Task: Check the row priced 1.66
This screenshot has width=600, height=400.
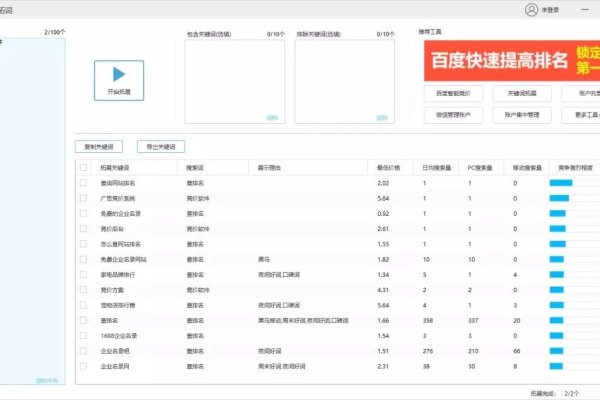Action: [x=83, y=320]
